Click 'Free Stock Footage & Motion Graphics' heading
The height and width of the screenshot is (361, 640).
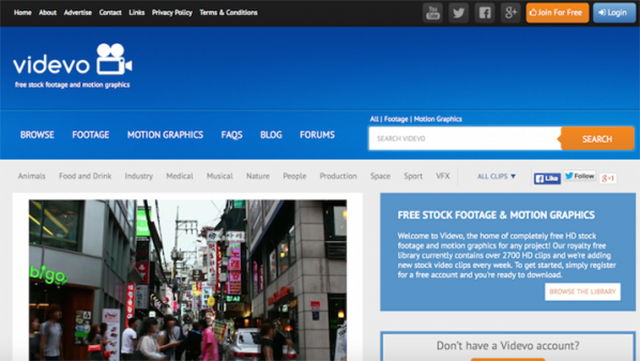click(496, 215)
